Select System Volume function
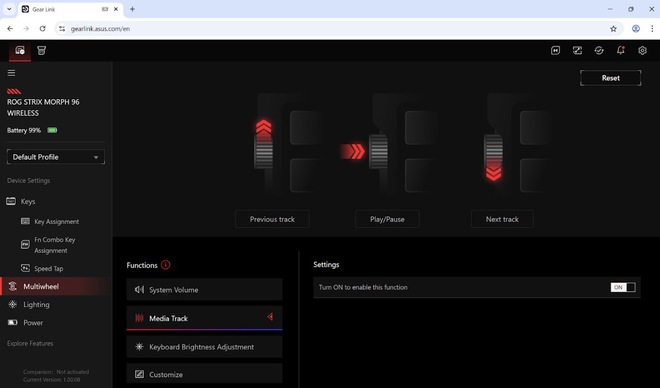Image resolution: width=660 pixels, height=388 pixels. (x=204, y=290)
